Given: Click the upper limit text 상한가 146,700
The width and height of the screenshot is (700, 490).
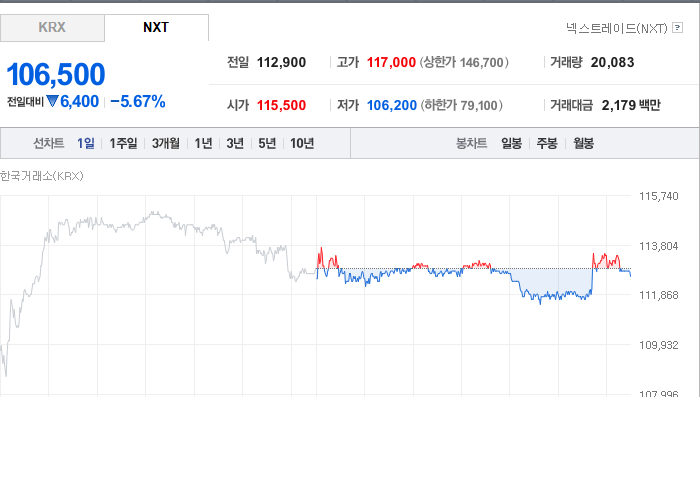Looking at the screenshot, I should tap(464, 62).
